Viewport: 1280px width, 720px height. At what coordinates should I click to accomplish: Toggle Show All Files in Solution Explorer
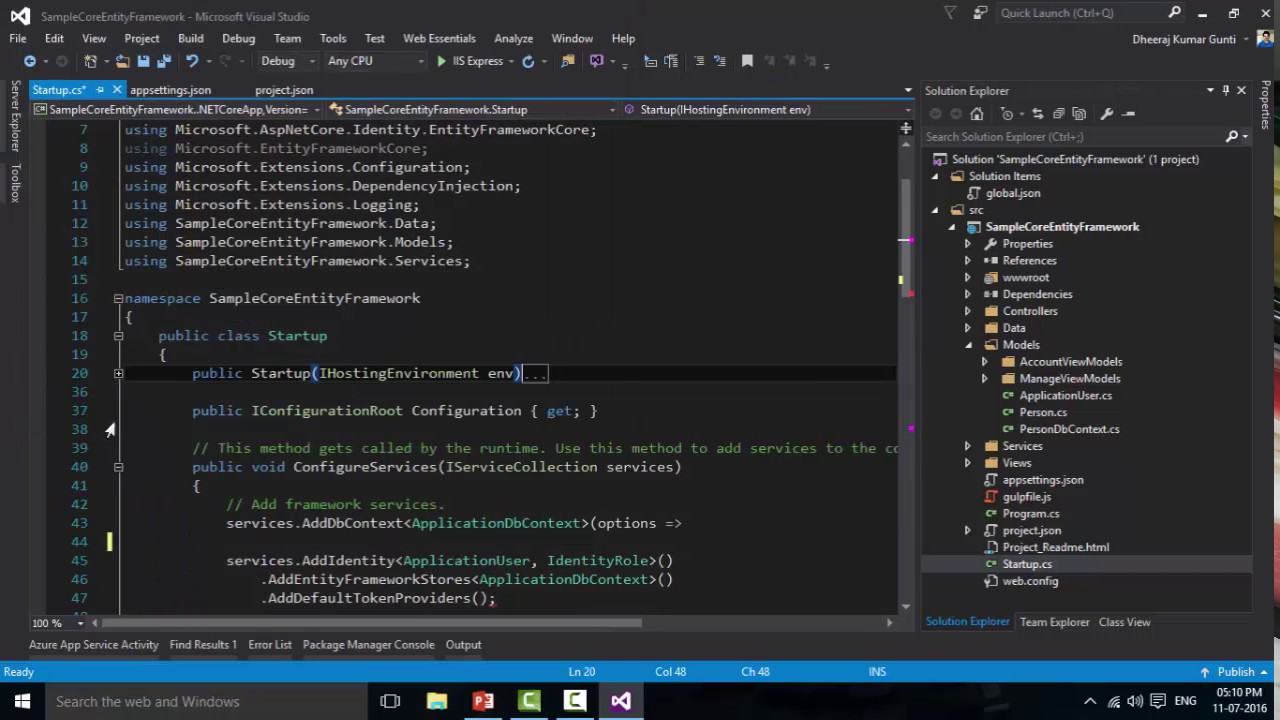pyautogui.click(x=1079, y=113)
